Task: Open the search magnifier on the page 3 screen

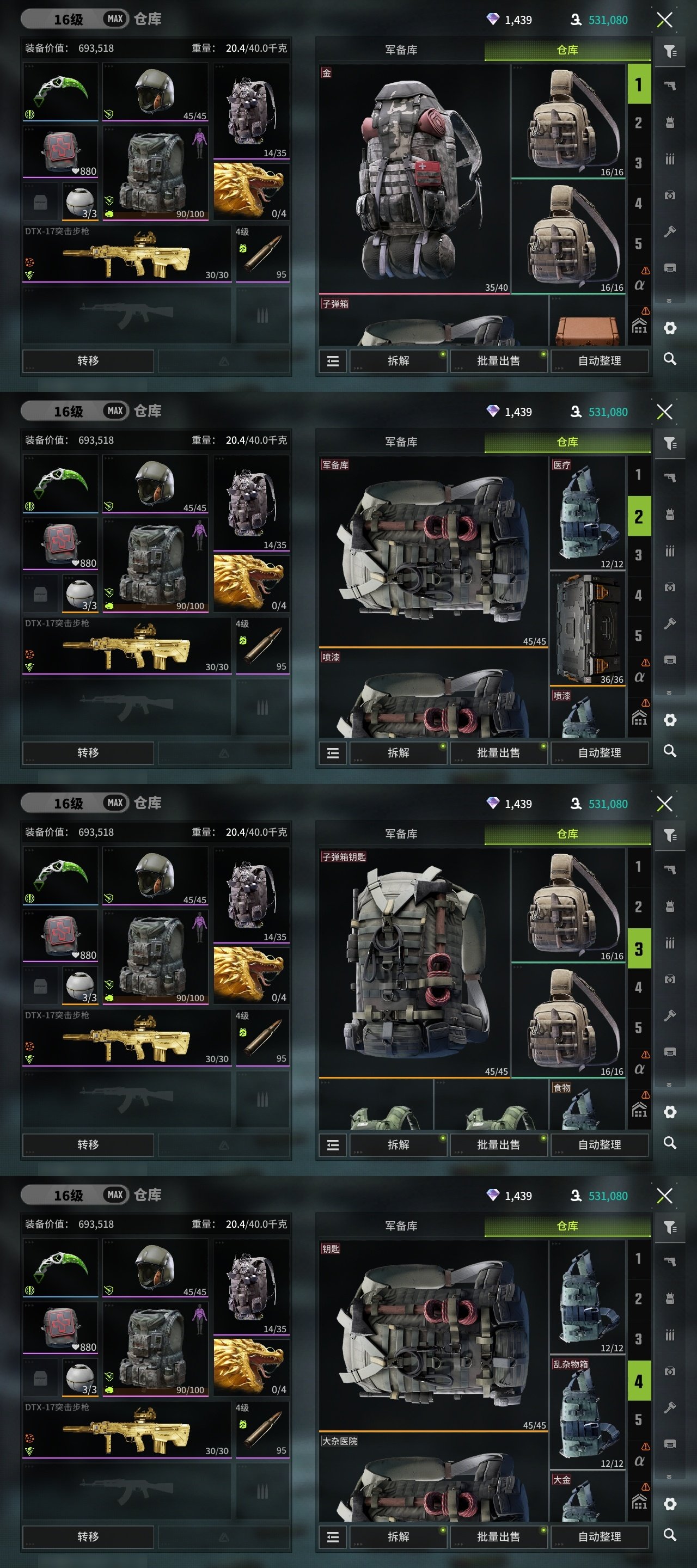Action: coord(670,1143)
